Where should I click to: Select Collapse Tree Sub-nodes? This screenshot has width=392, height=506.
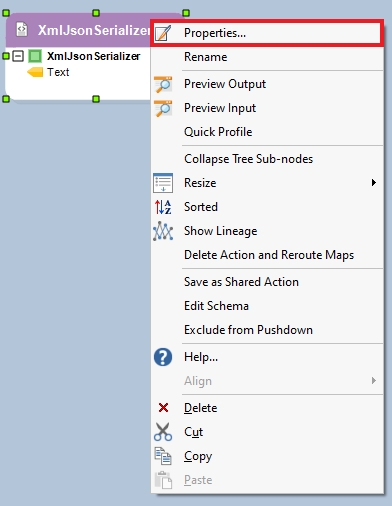(248, 159)
